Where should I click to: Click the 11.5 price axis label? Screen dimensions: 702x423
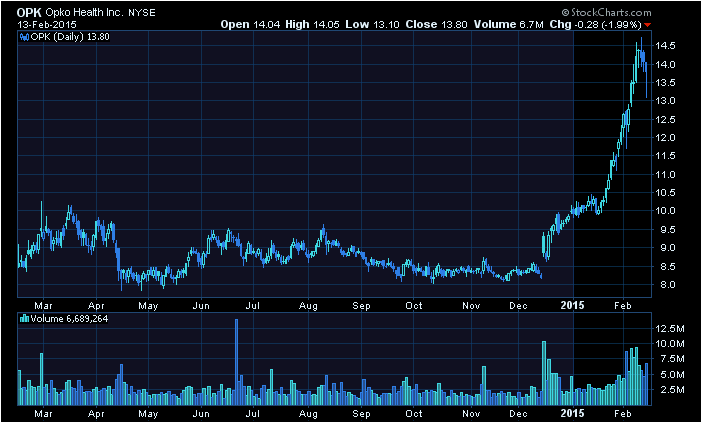point(667,156)
